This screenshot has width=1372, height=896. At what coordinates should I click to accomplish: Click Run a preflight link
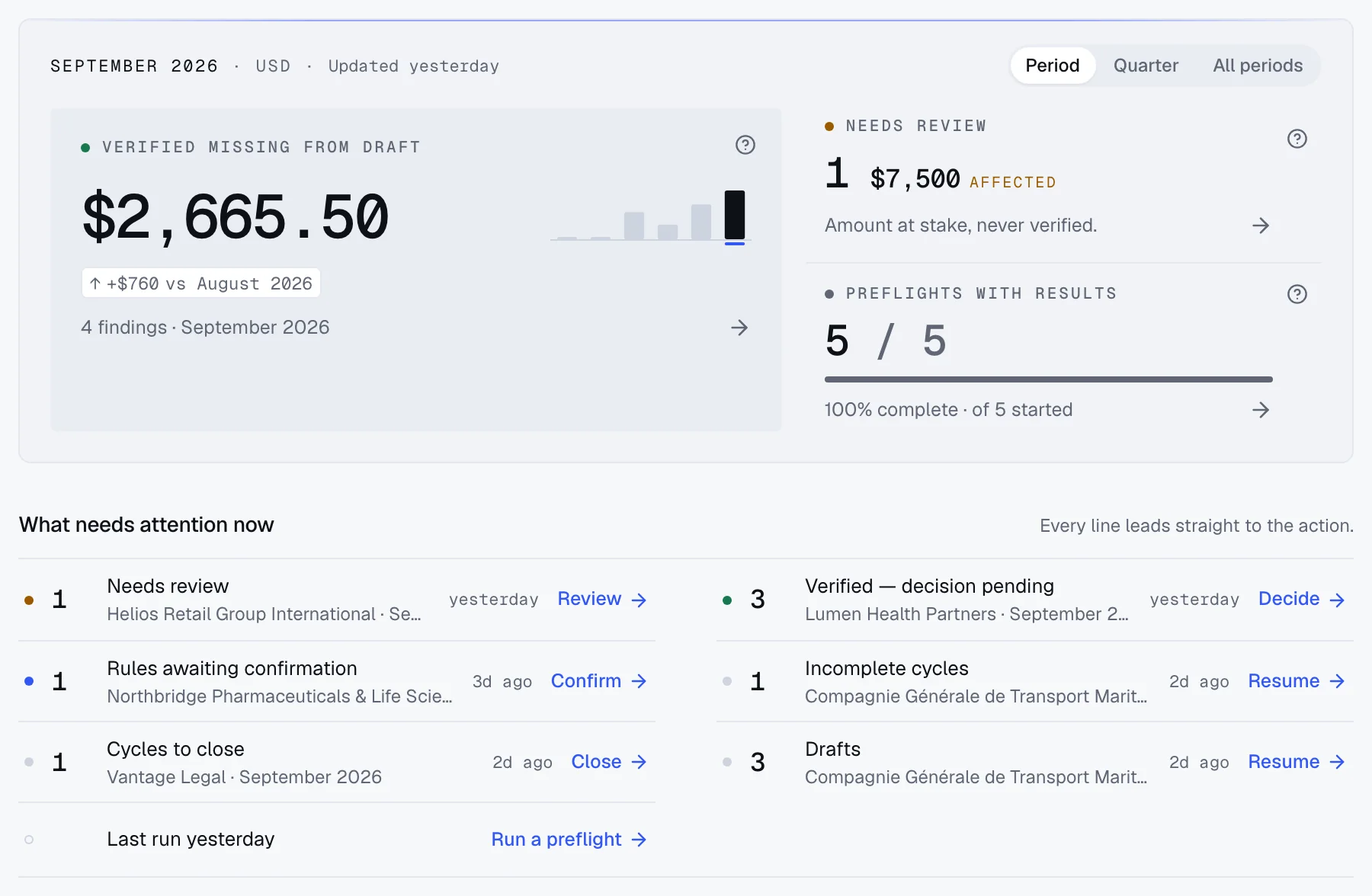(569, 840)
